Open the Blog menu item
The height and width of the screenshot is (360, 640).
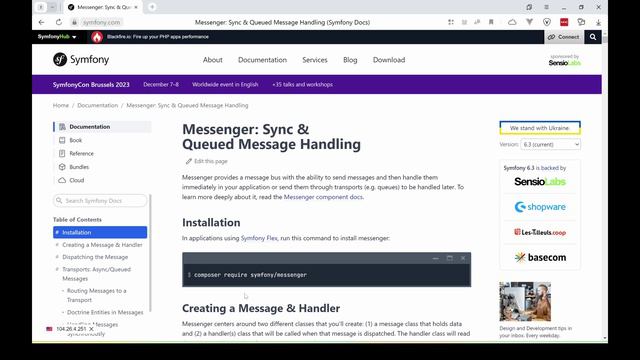tap(350, 60)
